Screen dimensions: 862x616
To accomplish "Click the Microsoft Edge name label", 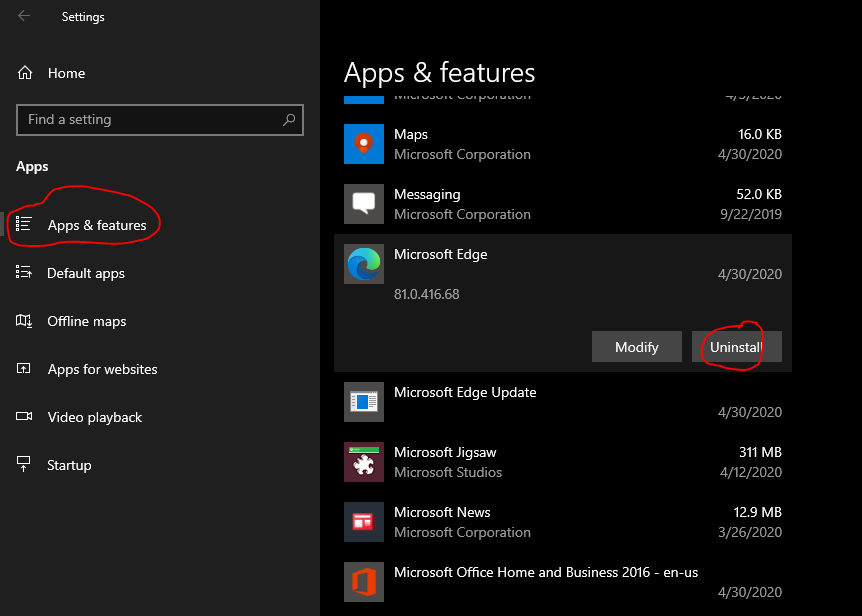I will point(440,254).
